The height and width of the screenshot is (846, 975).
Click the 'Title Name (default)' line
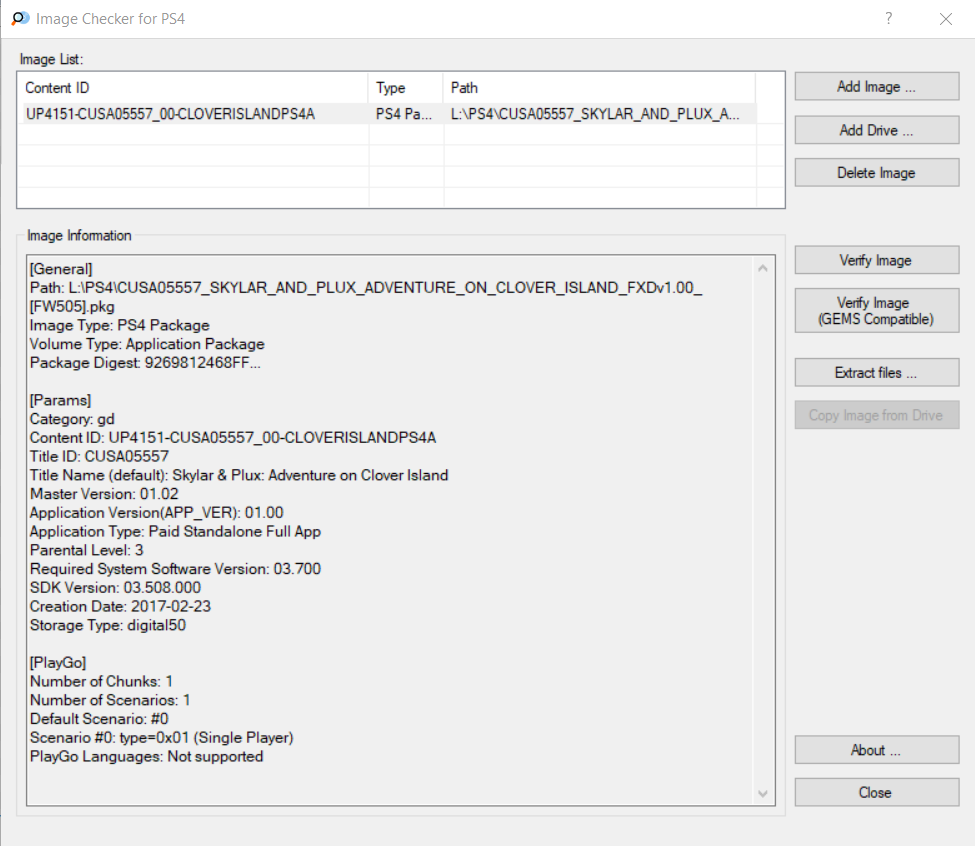pyautogui.click(x=239, y=475)
